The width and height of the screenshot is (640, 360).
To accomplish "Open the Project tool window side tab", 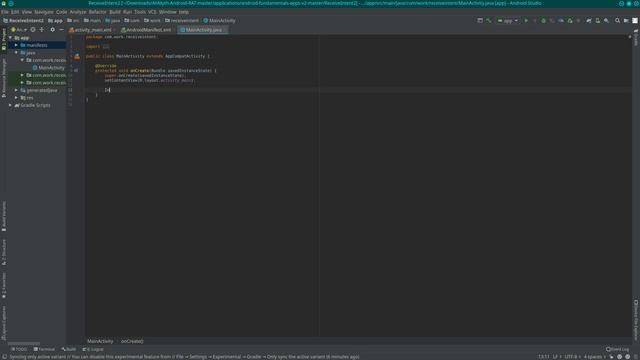I will click(4, 40).
